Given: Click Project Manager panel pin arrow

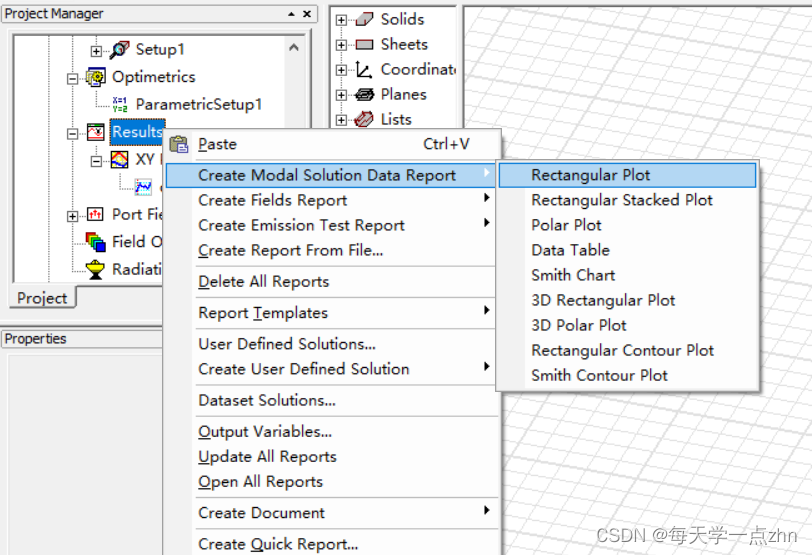Looking at the screenshot, I should pos(292,14).
